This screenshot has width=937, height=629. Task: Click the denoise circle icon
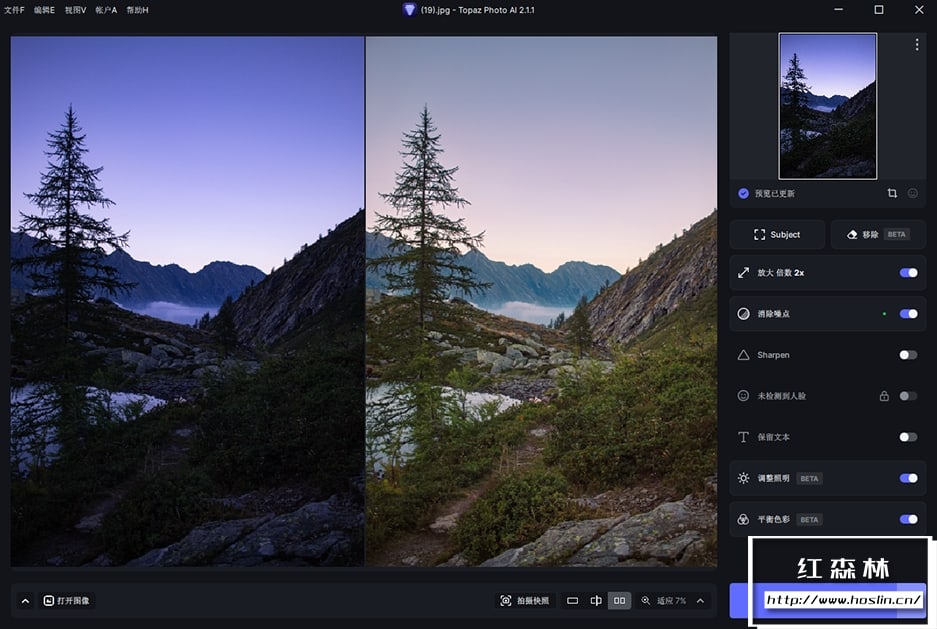(743, 314)
